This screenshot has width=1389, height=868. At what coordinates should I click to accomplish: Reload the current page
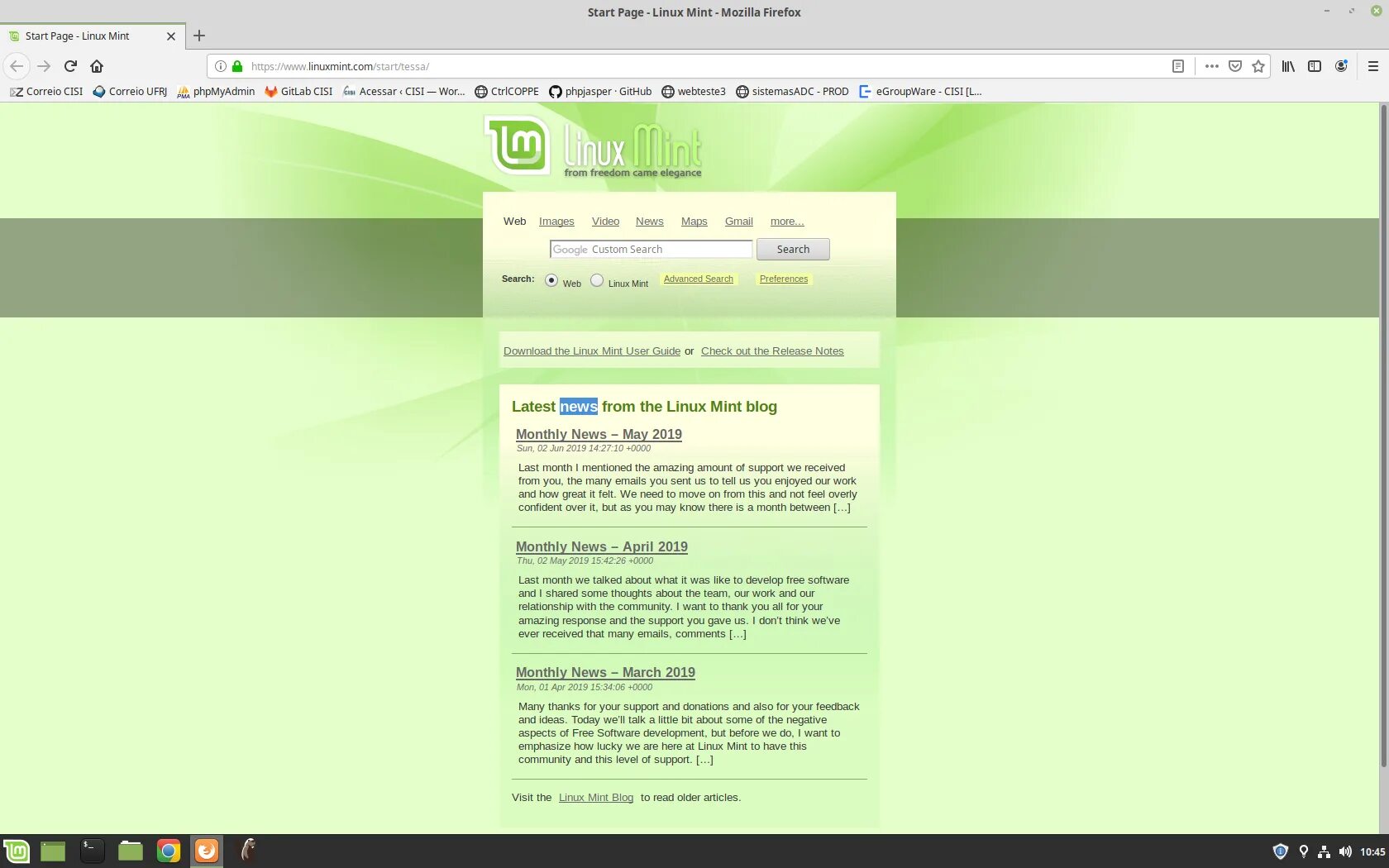[70, 66]
